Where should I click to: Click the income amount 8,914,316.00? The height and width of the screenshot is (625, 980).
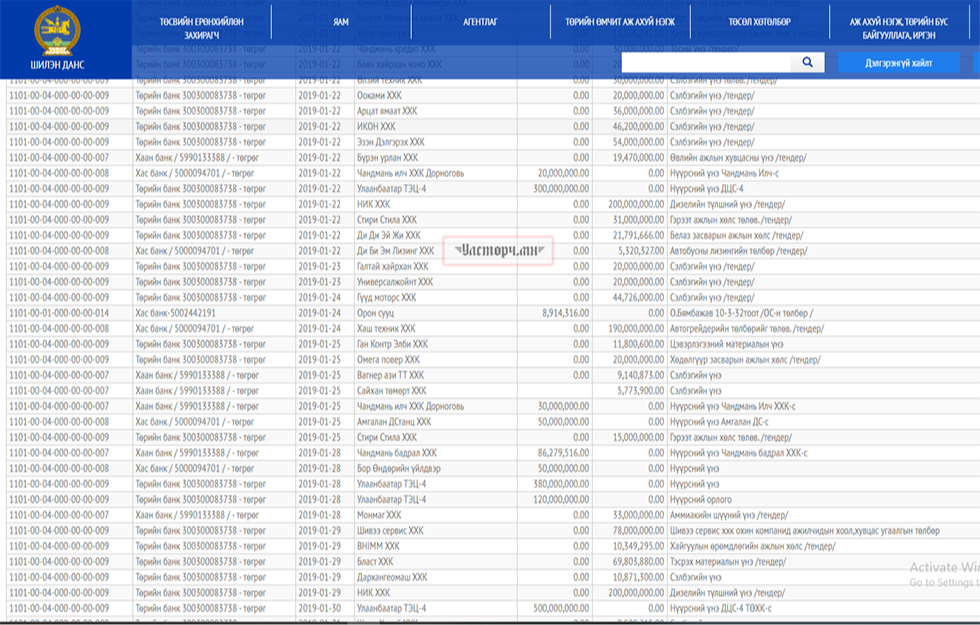click(566, 313)
